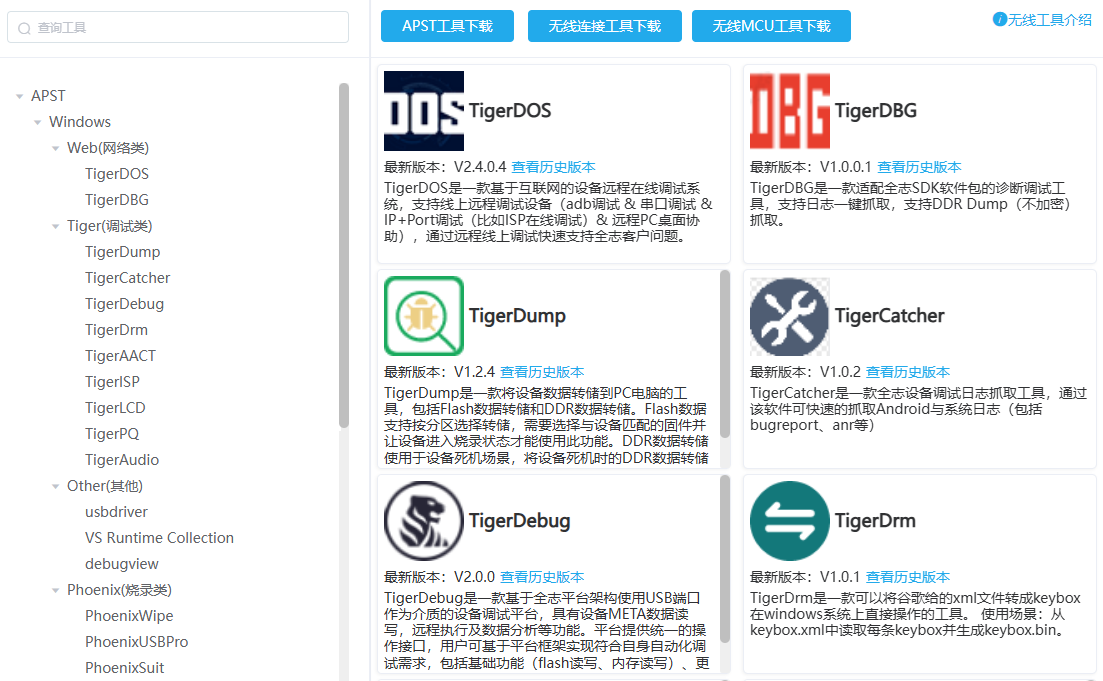This screenshot has width=1103, height=681.
Task: Collapse the Phoenix(烧录类) tree group
Action: pos(56,591)
